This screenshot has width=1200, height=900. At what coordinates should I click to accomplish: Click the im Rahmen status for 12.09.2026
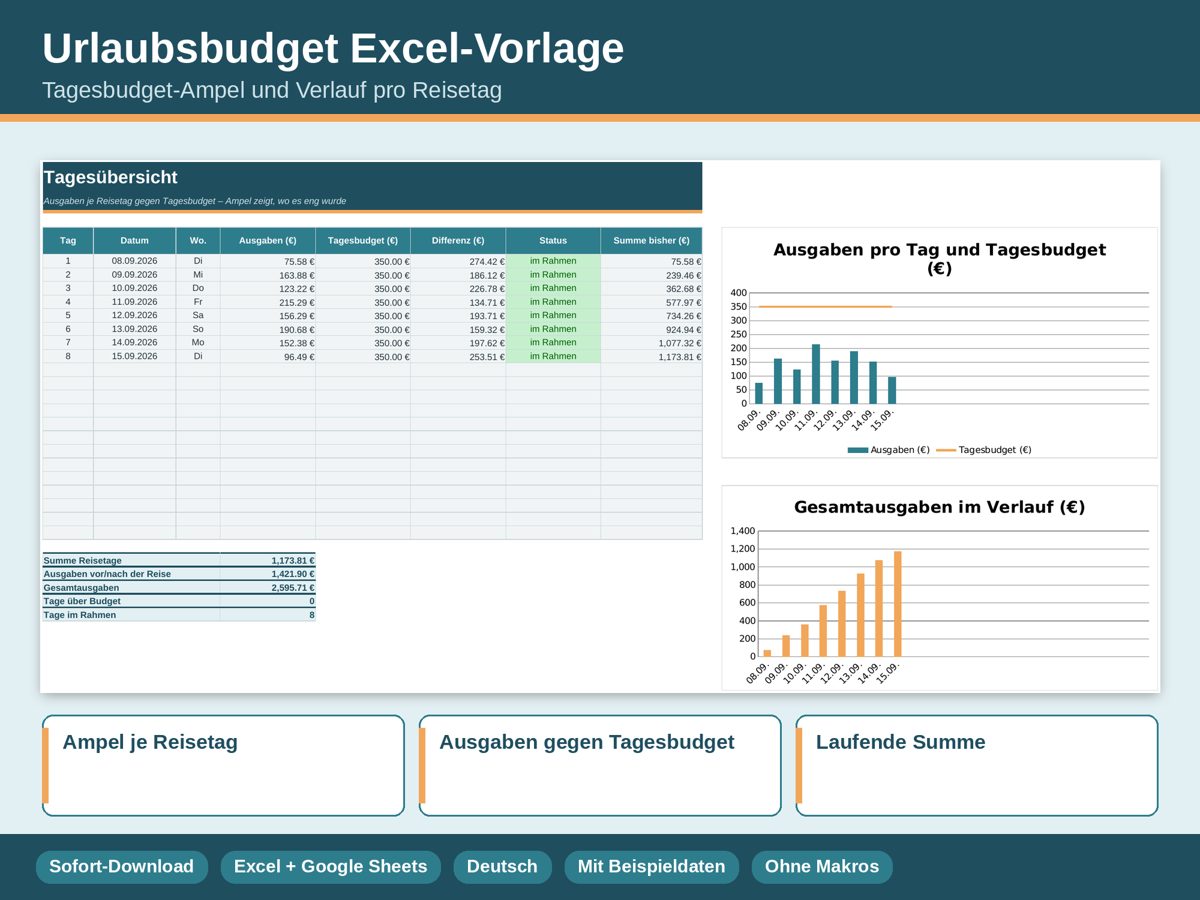click(x=553, y=315)
